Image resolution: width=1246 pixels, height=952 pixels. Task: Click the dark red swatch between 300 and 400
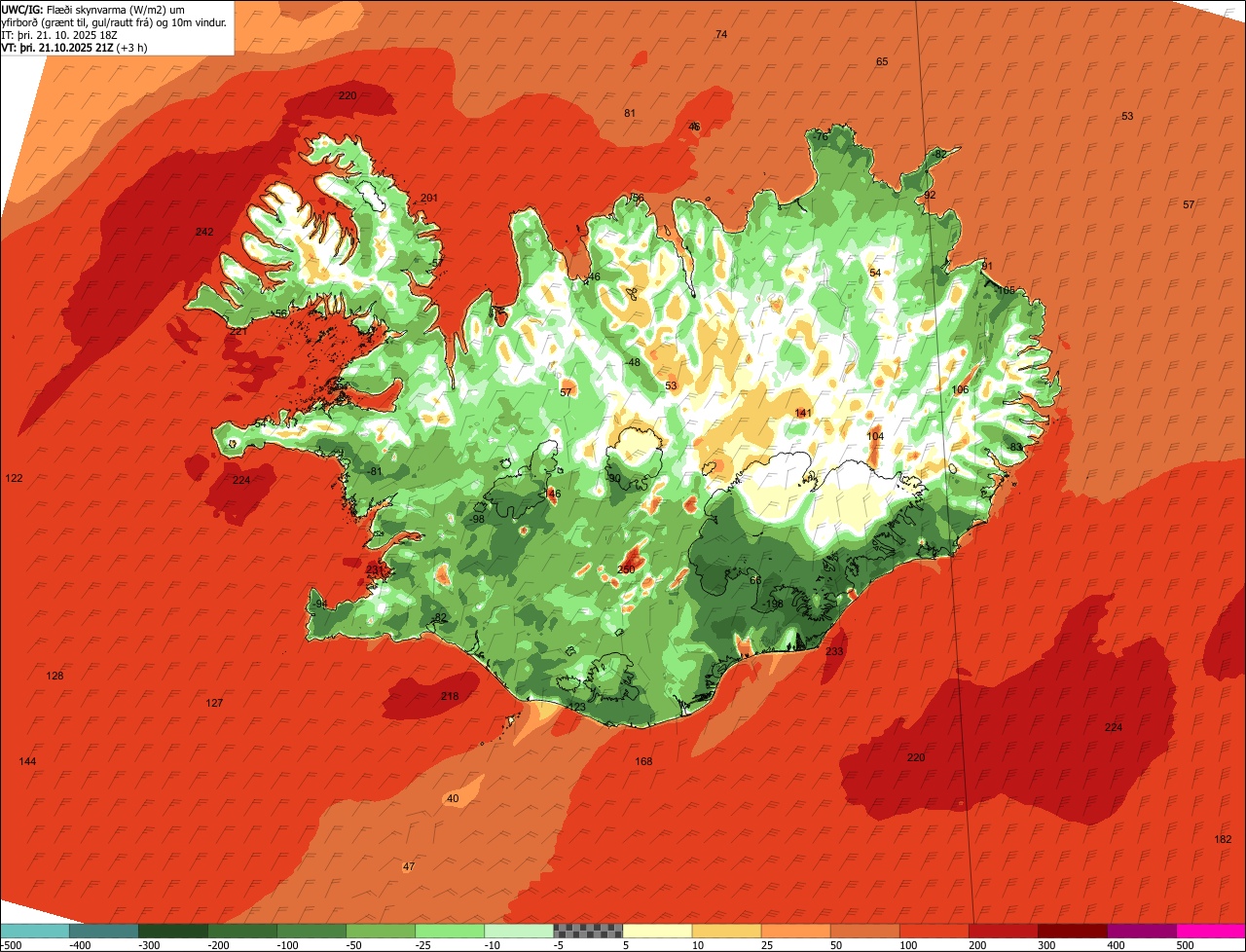pos(1072,931)
